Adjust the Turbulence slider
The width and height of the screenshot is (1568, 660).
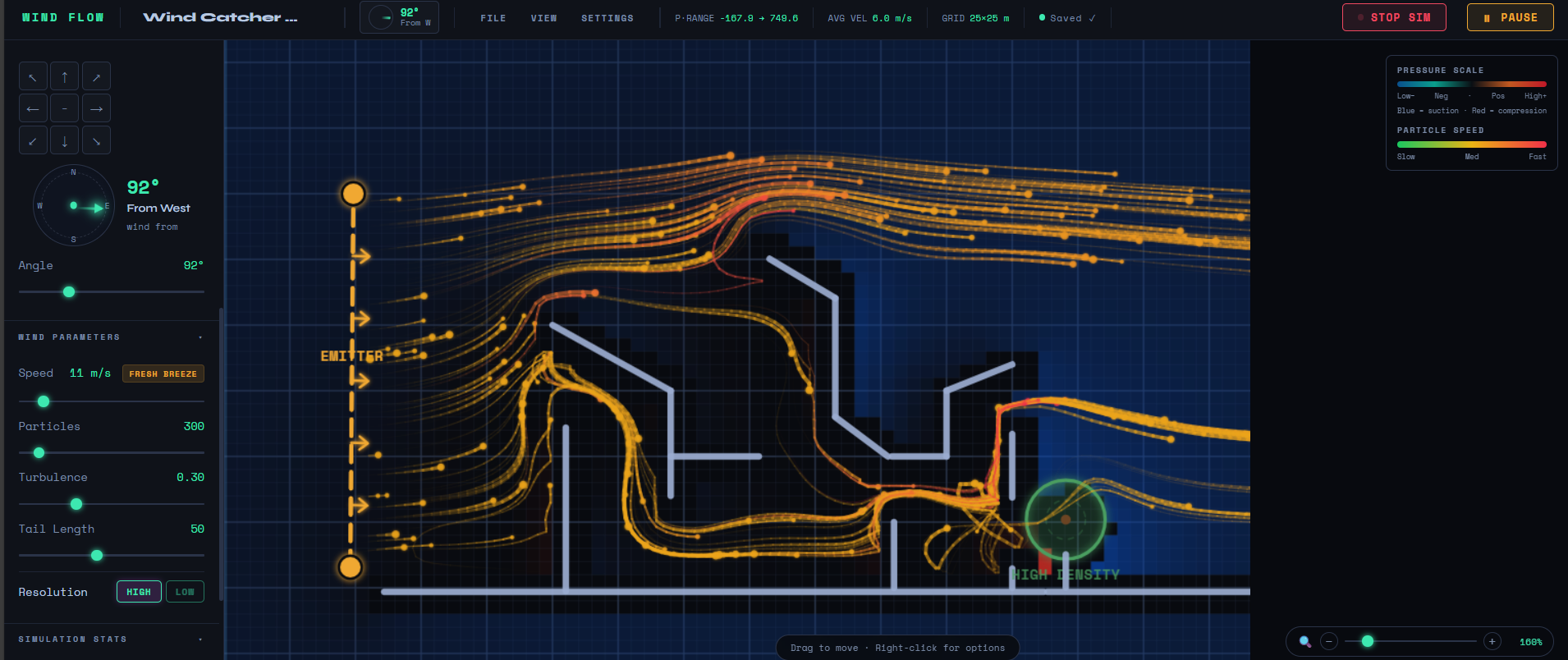coord(112,504)
